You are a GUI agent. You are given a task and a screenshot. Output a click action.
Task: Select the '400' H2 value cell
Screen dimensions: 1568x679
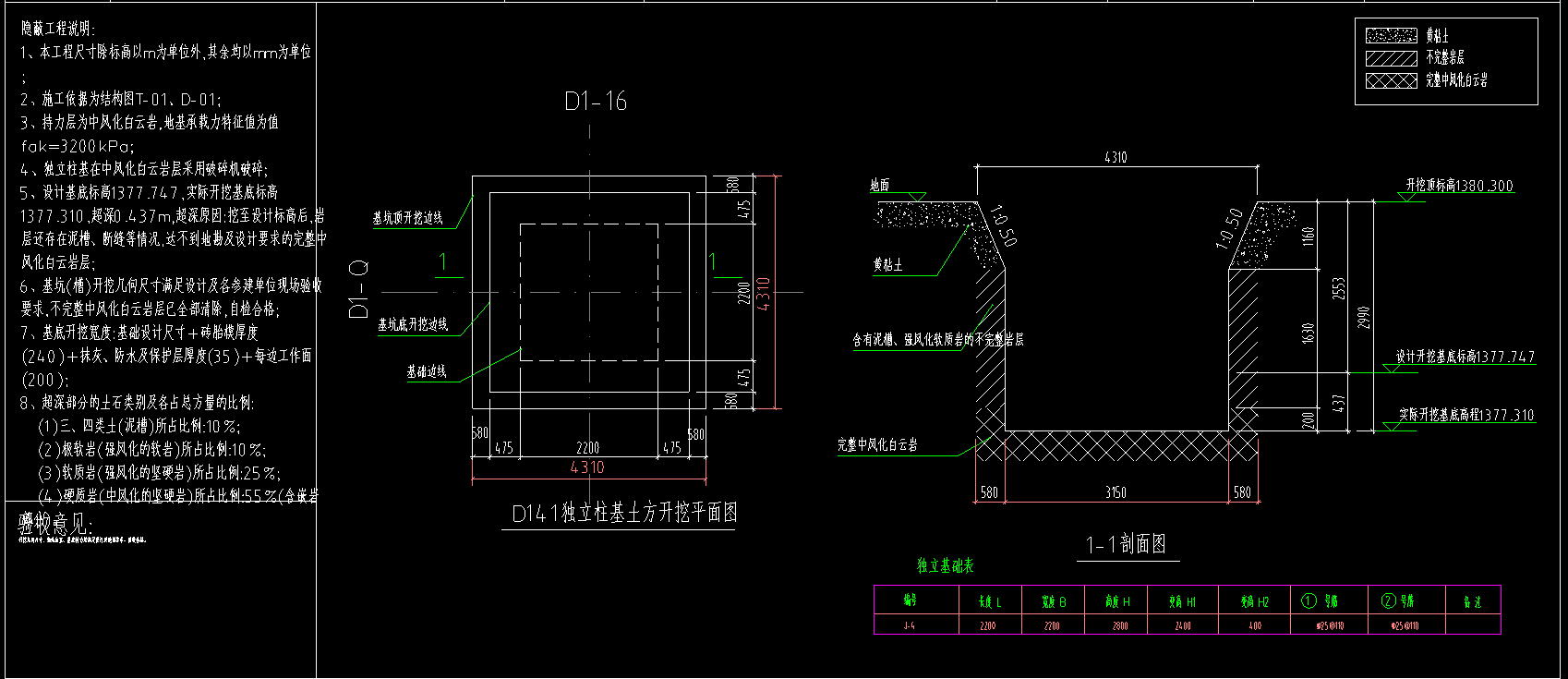pos(1254,625)
